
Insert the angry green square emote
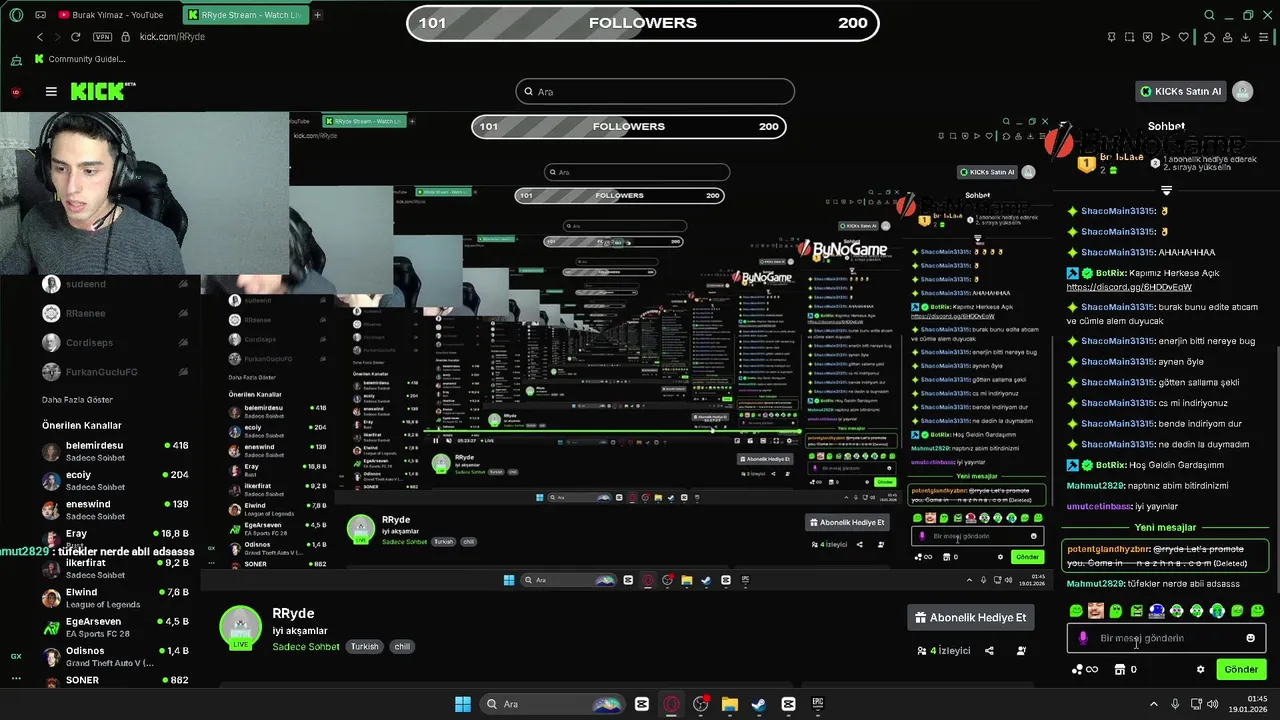point(1136,610)
